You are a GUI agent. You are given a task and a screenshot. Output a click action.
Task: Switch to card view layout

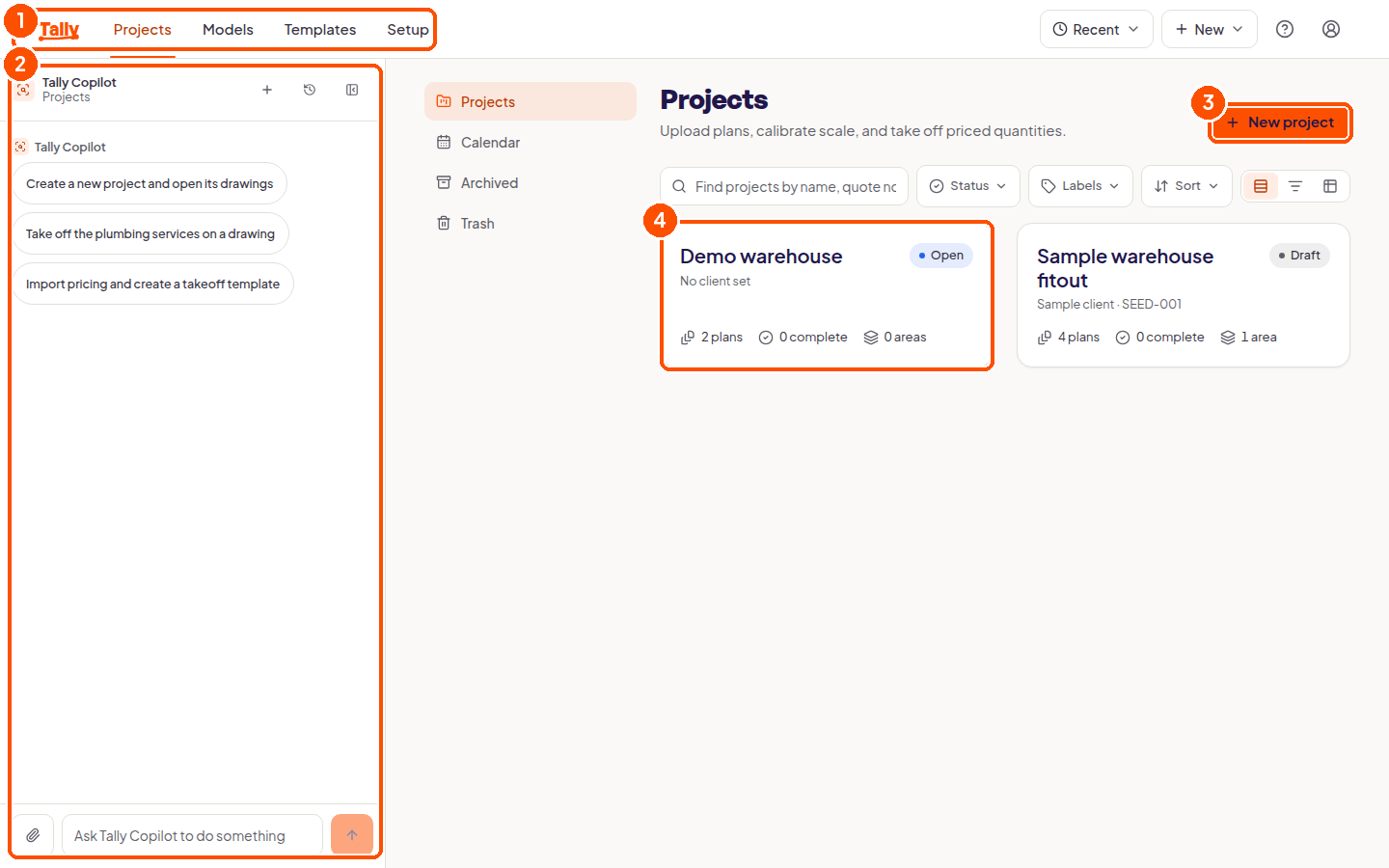point(1261,186)
